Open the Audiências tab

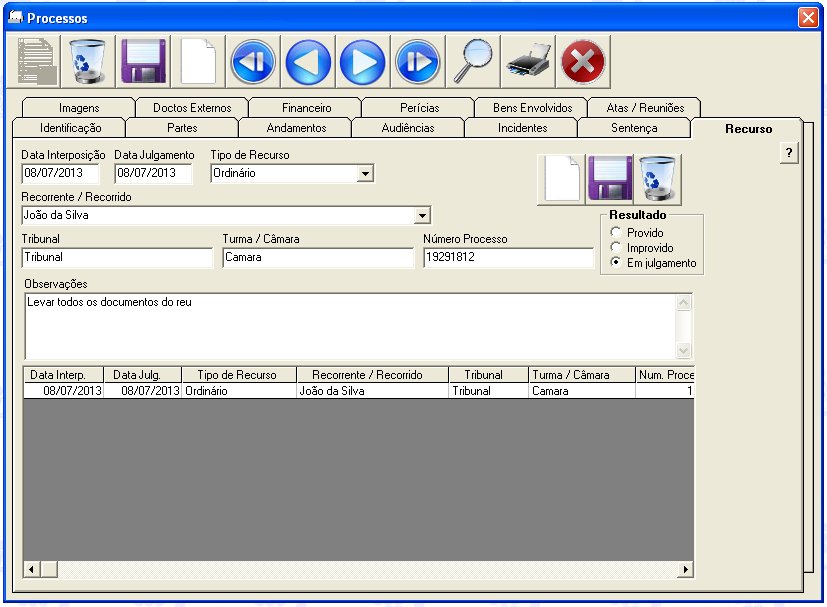click(x=408, y=128)
